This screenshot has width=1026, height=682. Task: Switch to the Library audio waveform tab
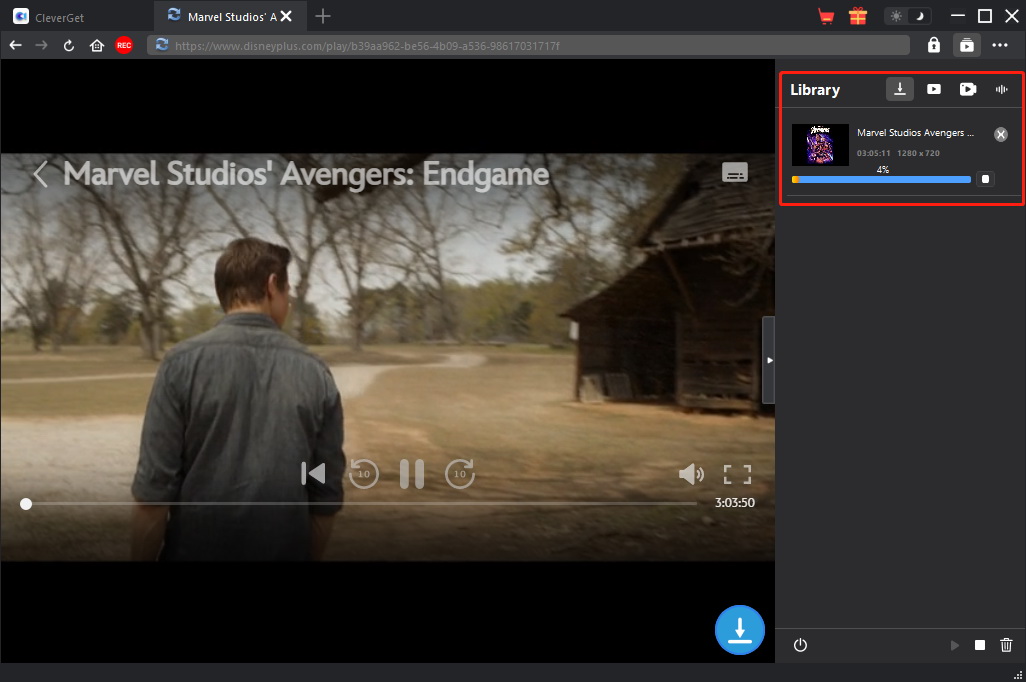click(1001, 89)
